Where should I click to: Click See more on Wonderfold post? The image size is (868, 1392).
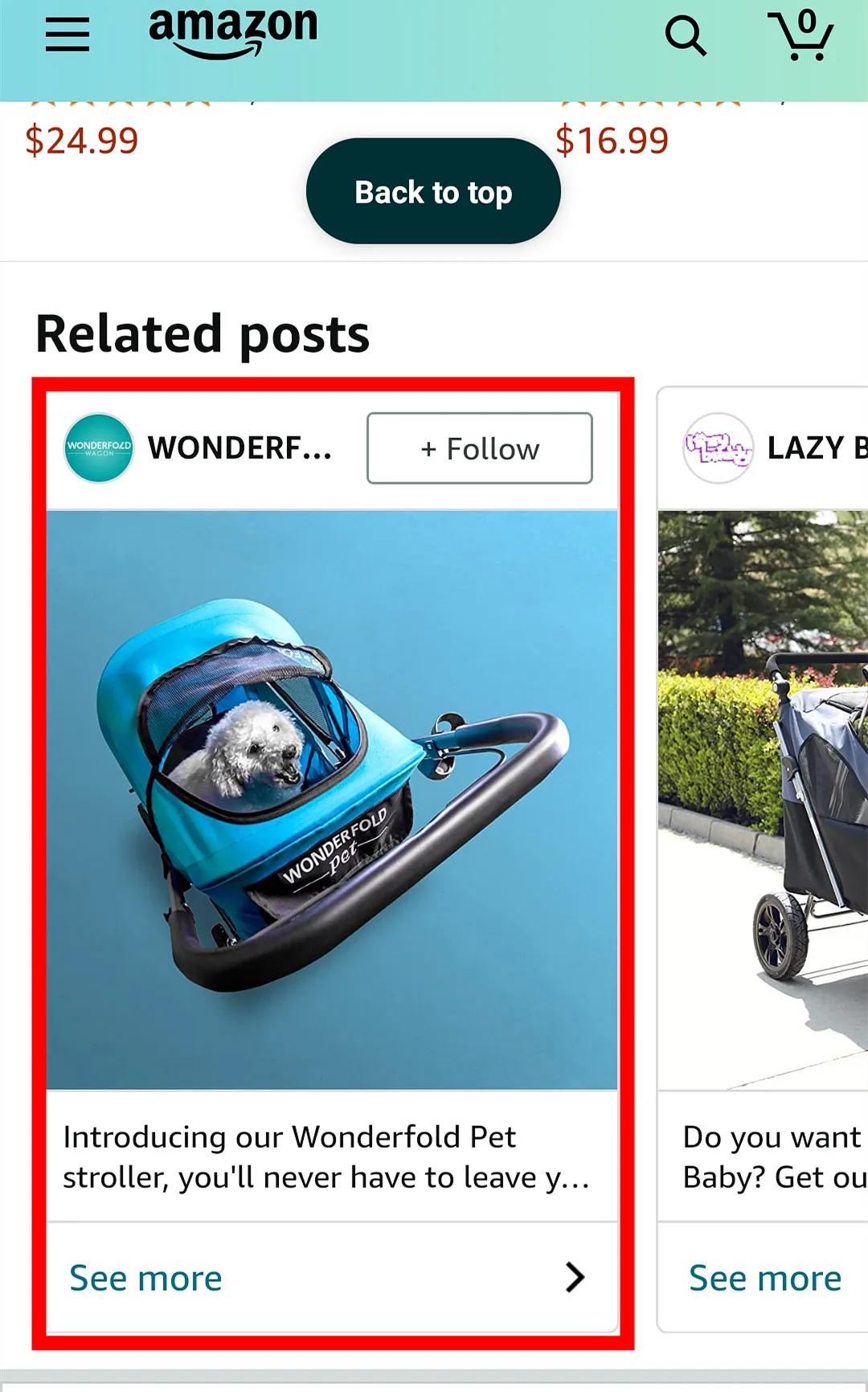145,1278
